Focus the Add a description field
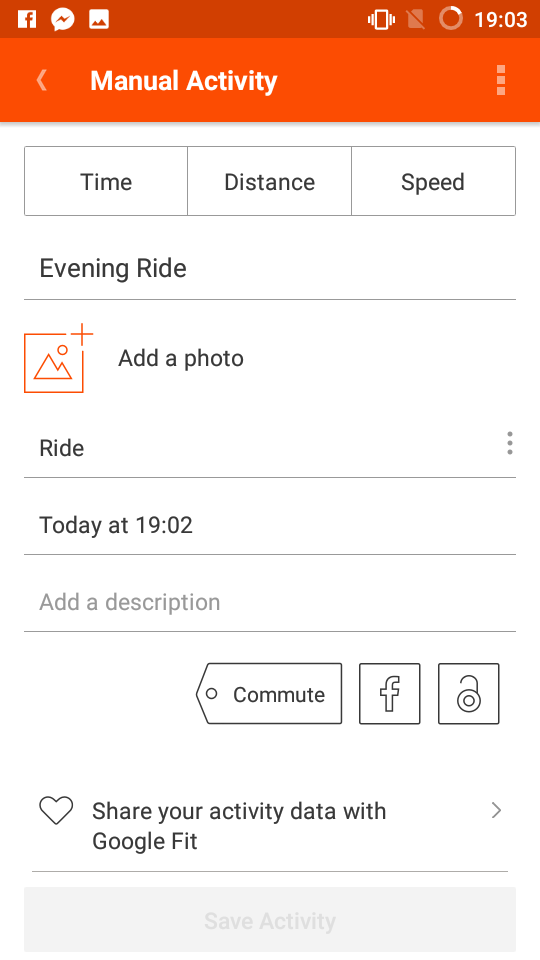Image resolution: width=540 pixels, height=960 pixels. pyautogui.click(x=270, y=602)
